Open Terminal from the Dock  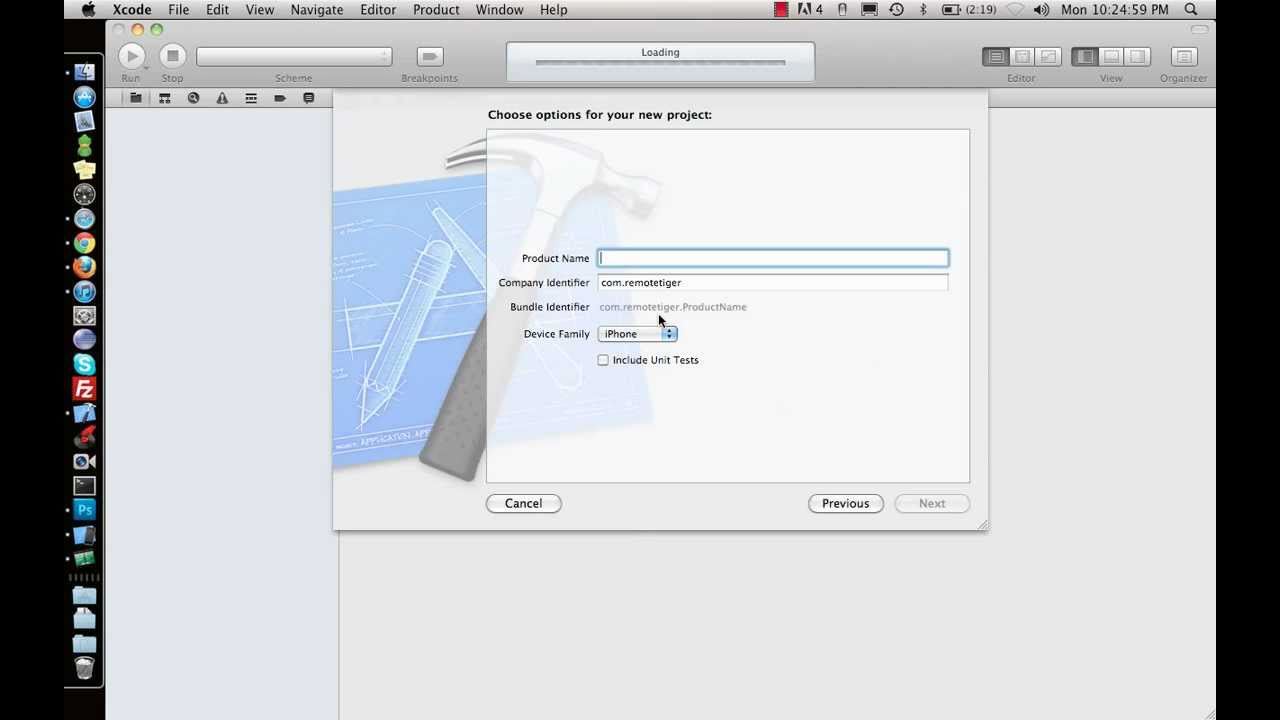tap(85, 486)
